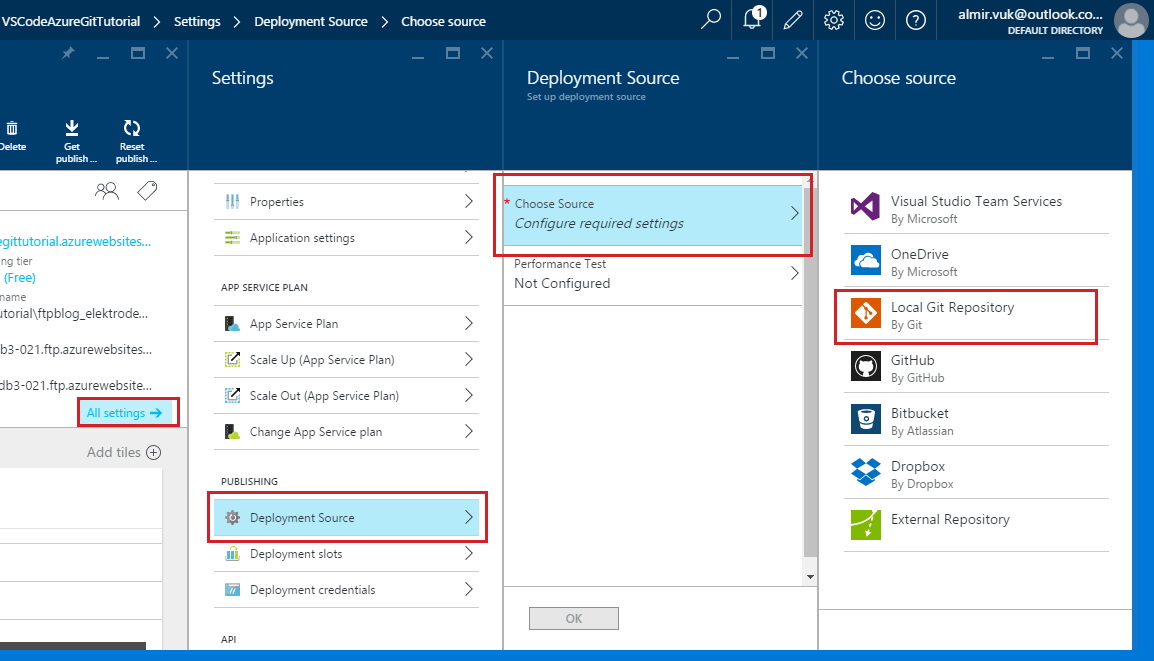Image resolution: width=1154 pixels, height=661 pixels.
Task: Click the smiley feedback icon
Action: 874,20
